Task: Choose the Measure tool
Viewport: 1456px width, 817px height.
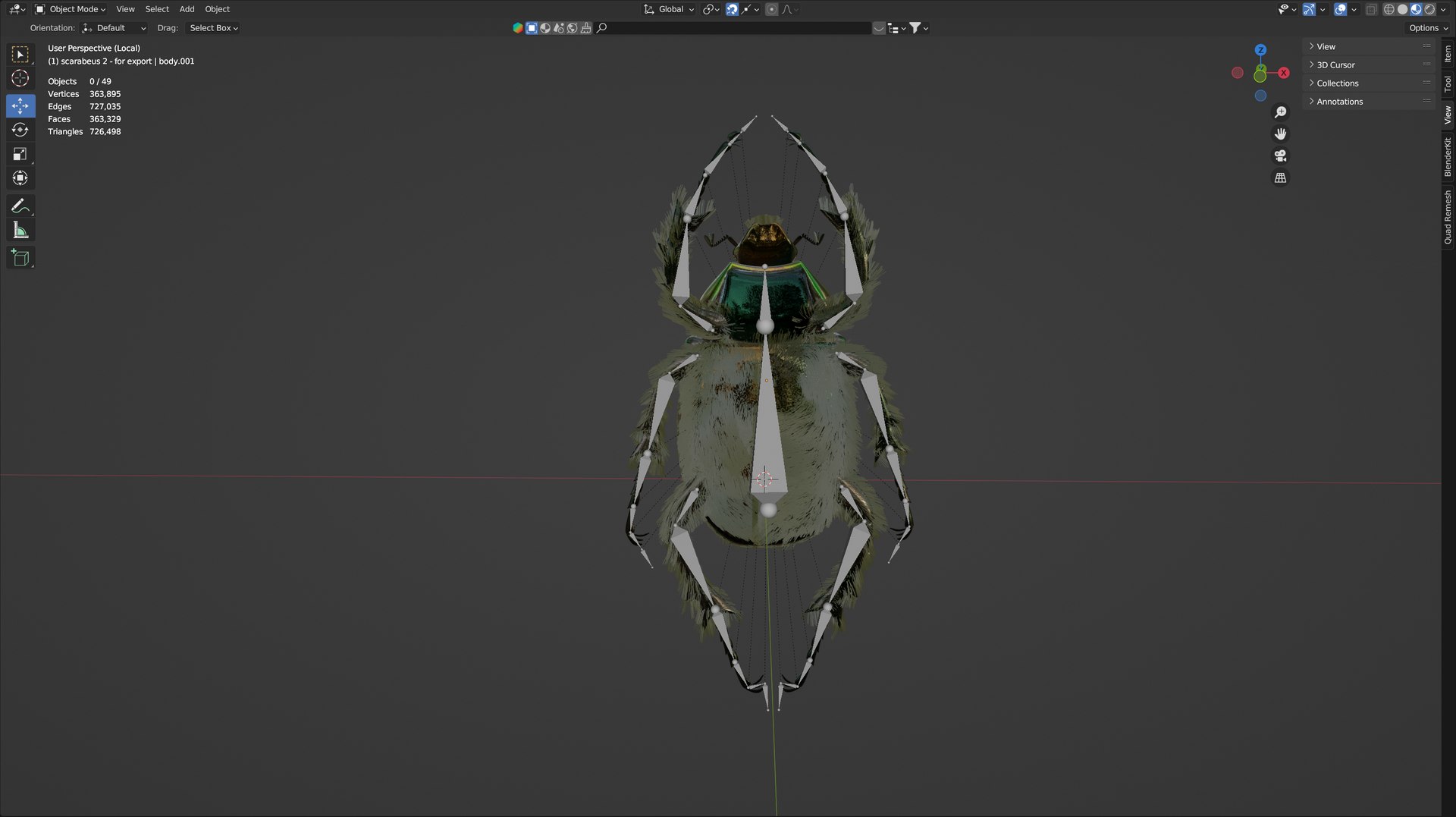Action: click(x=20, y=230)
